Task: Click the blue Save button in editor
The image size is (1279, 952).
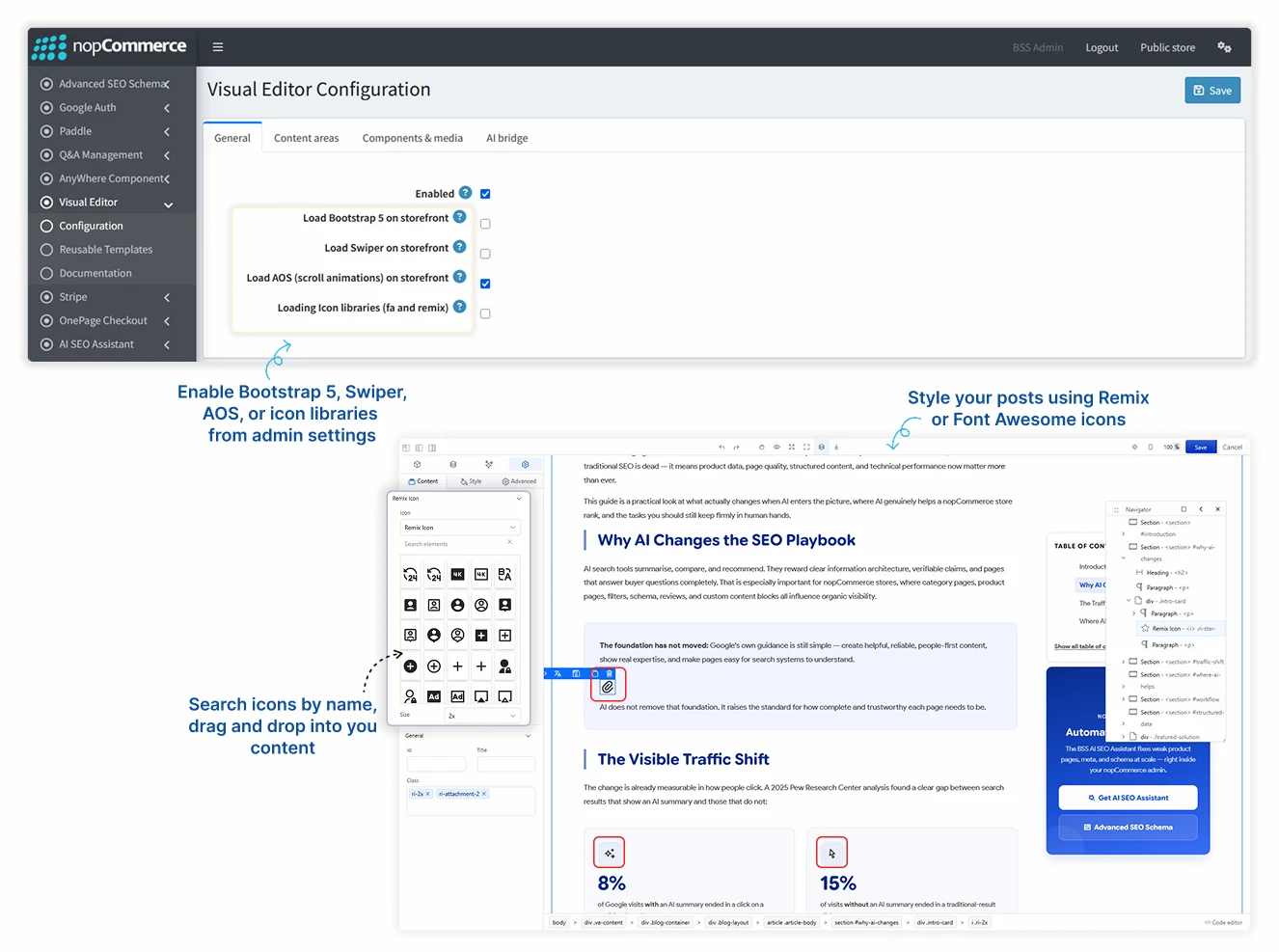Action: coord(1201,448)
